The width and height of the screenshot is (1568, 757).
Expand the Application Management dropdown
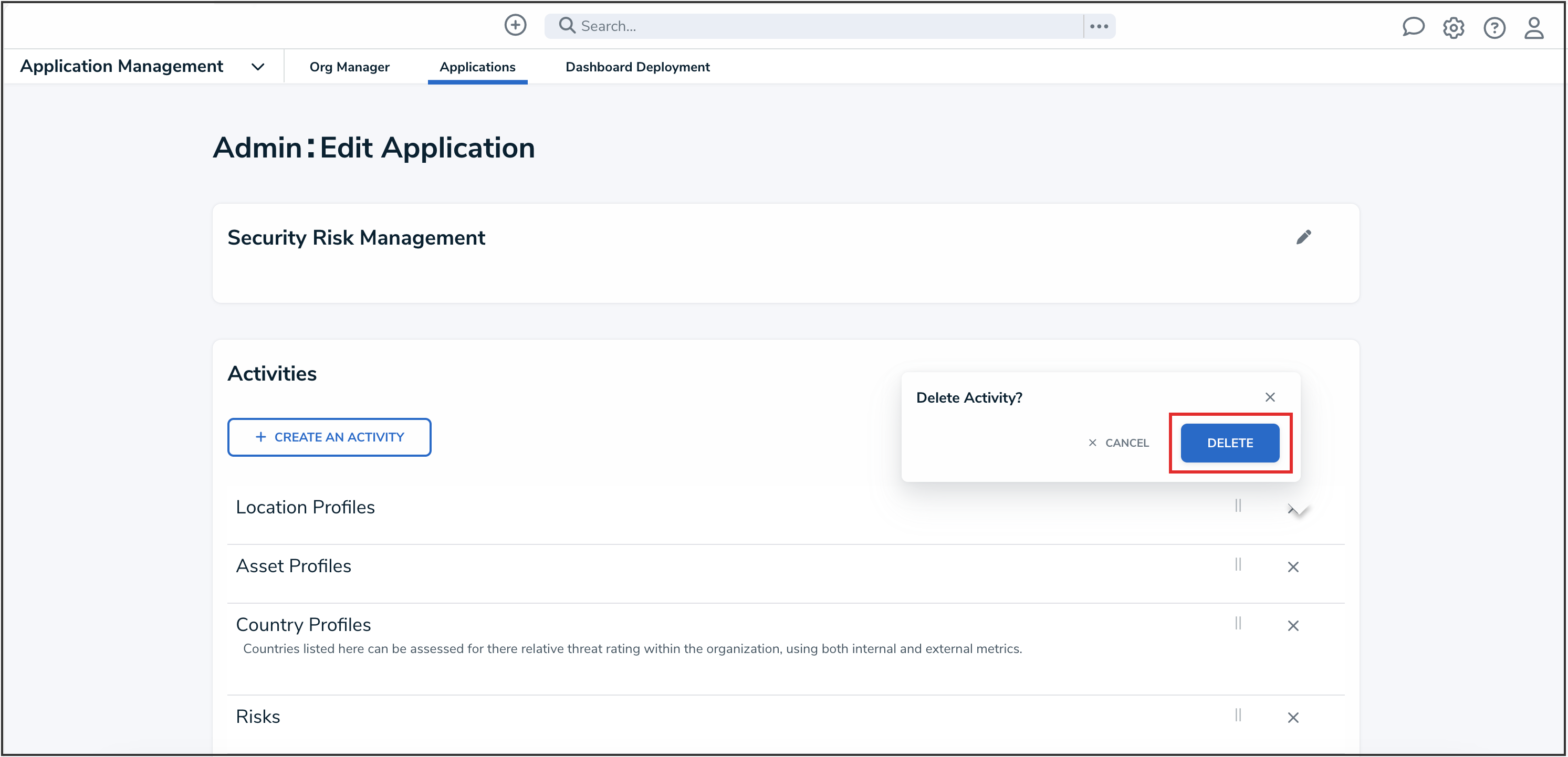tap(258, 67)
